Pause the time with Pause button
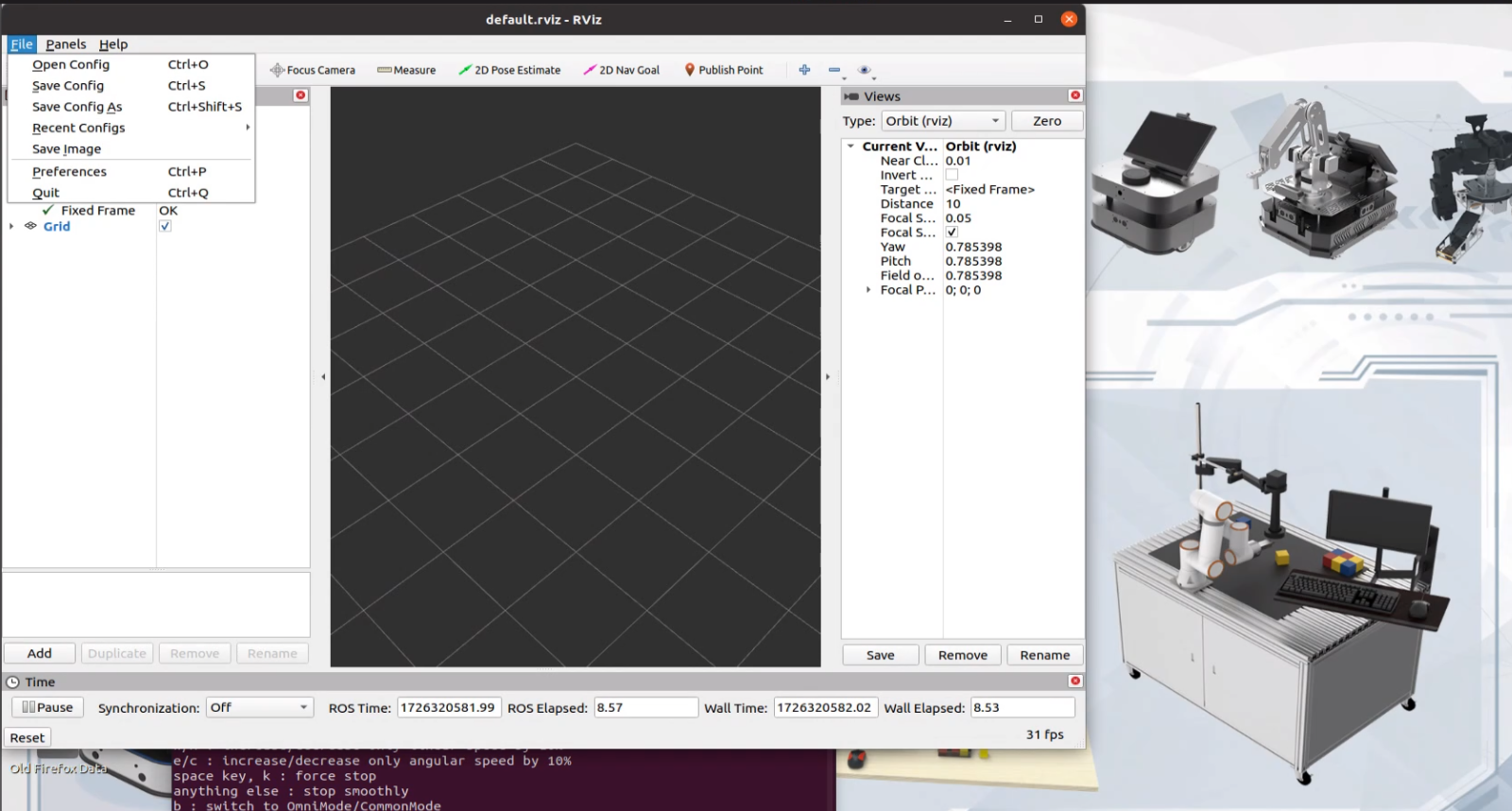1512x811 pixels. 47,707
